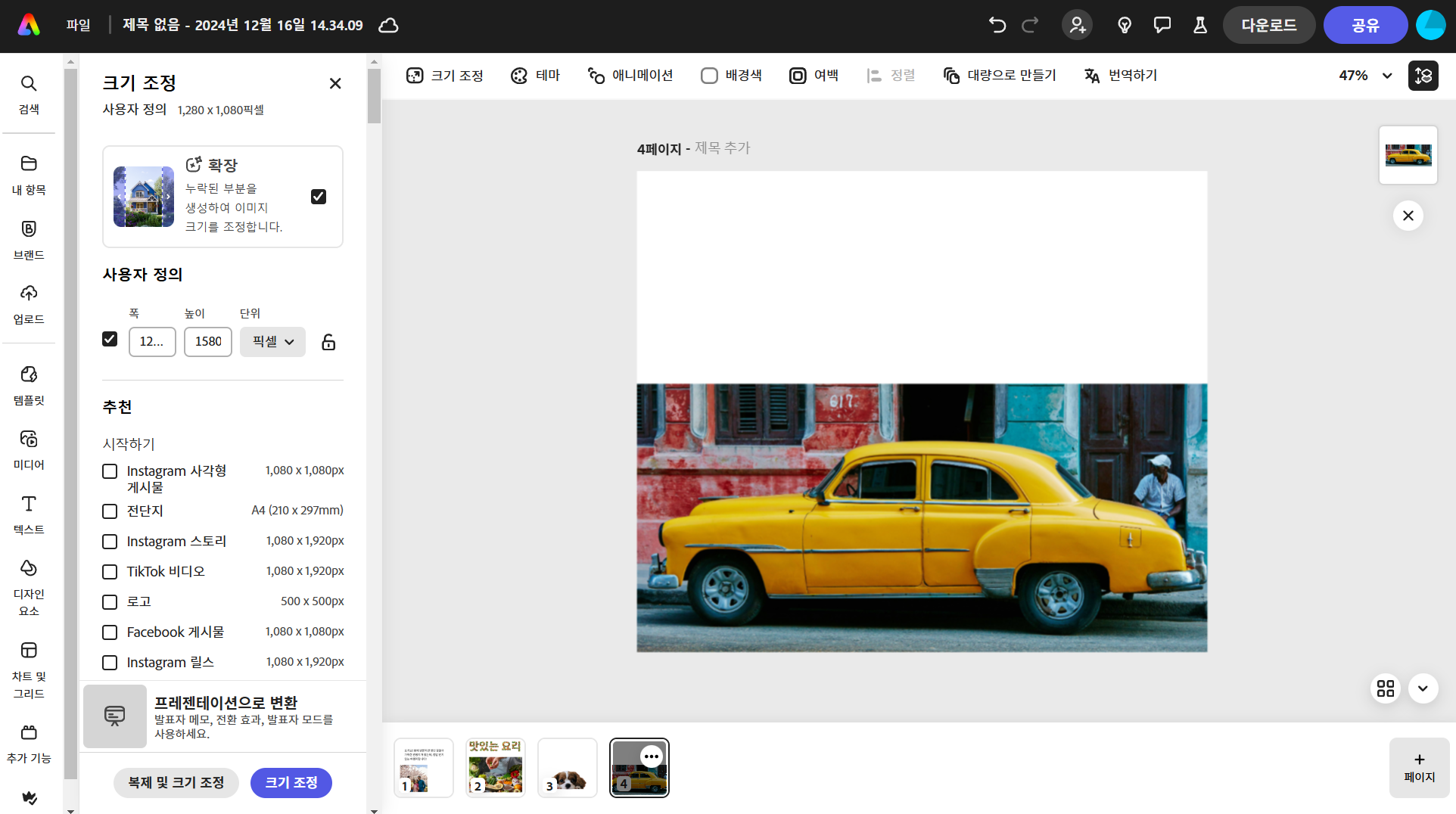
Task: Click the undo arrow icon
Action: (997, 25)
